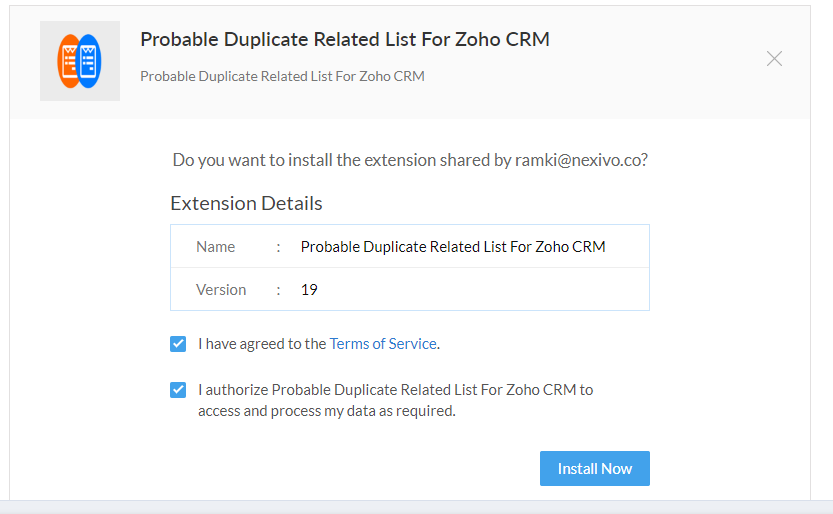Click the Extension Details heading
The image size is (833, 514).
pyautogui.click(x=246, y=203)
